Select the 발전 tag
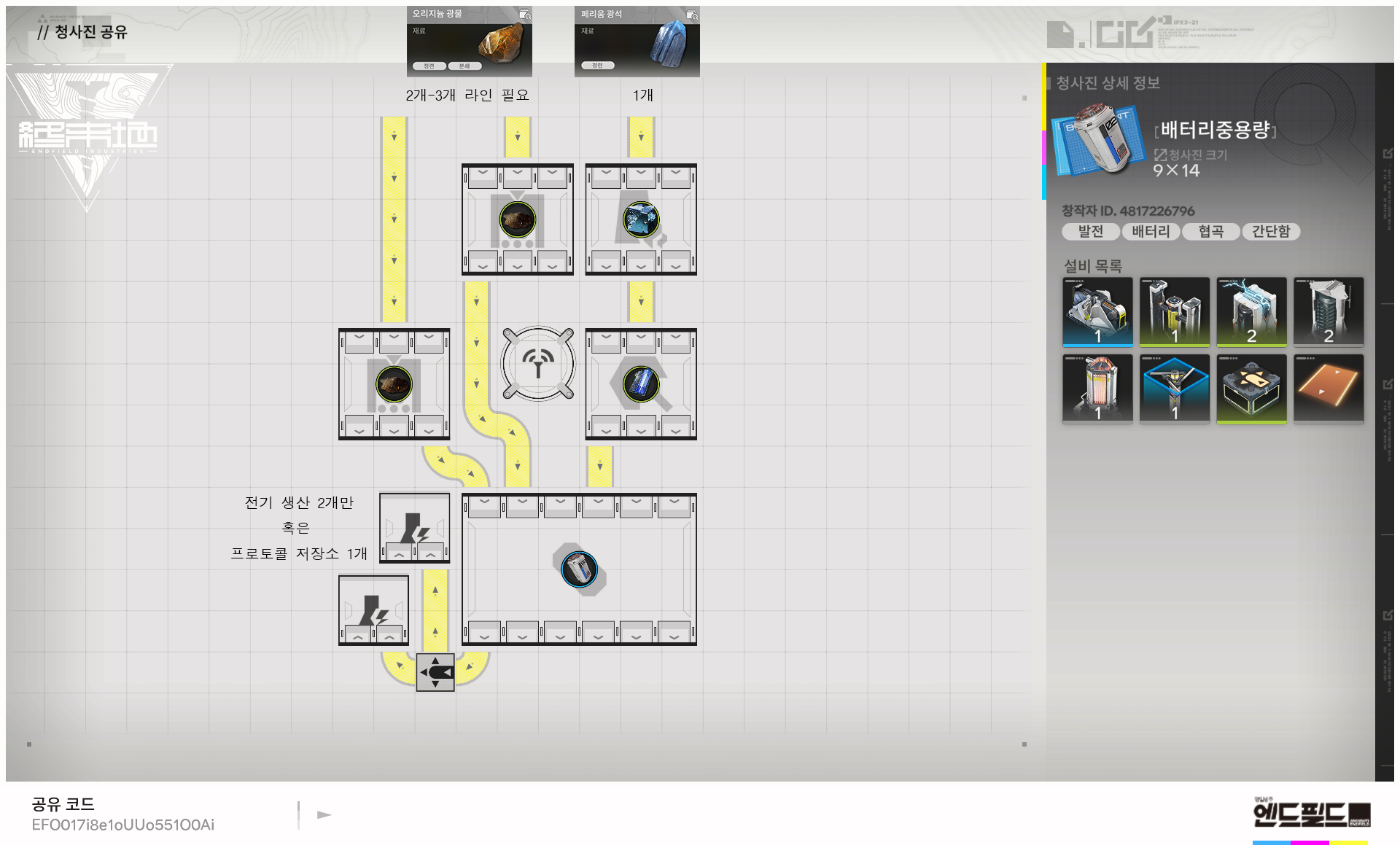1400x845 pixels. tap(1090, 231)
